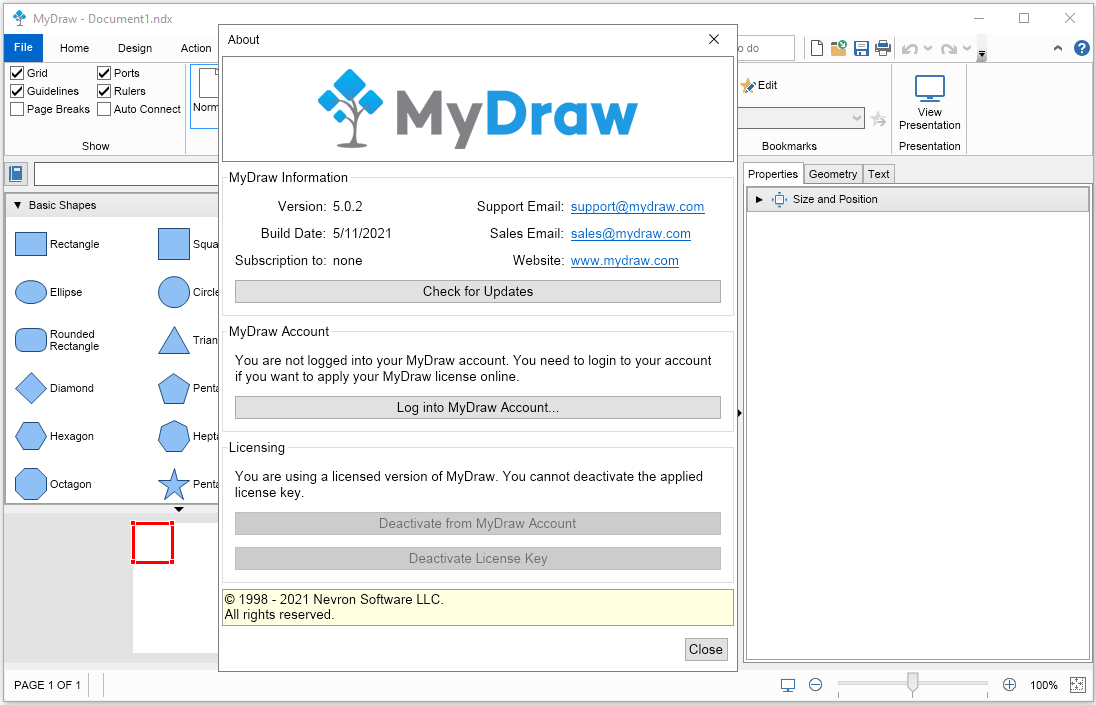Collapse the Basic Shapes library

(17, 205)
